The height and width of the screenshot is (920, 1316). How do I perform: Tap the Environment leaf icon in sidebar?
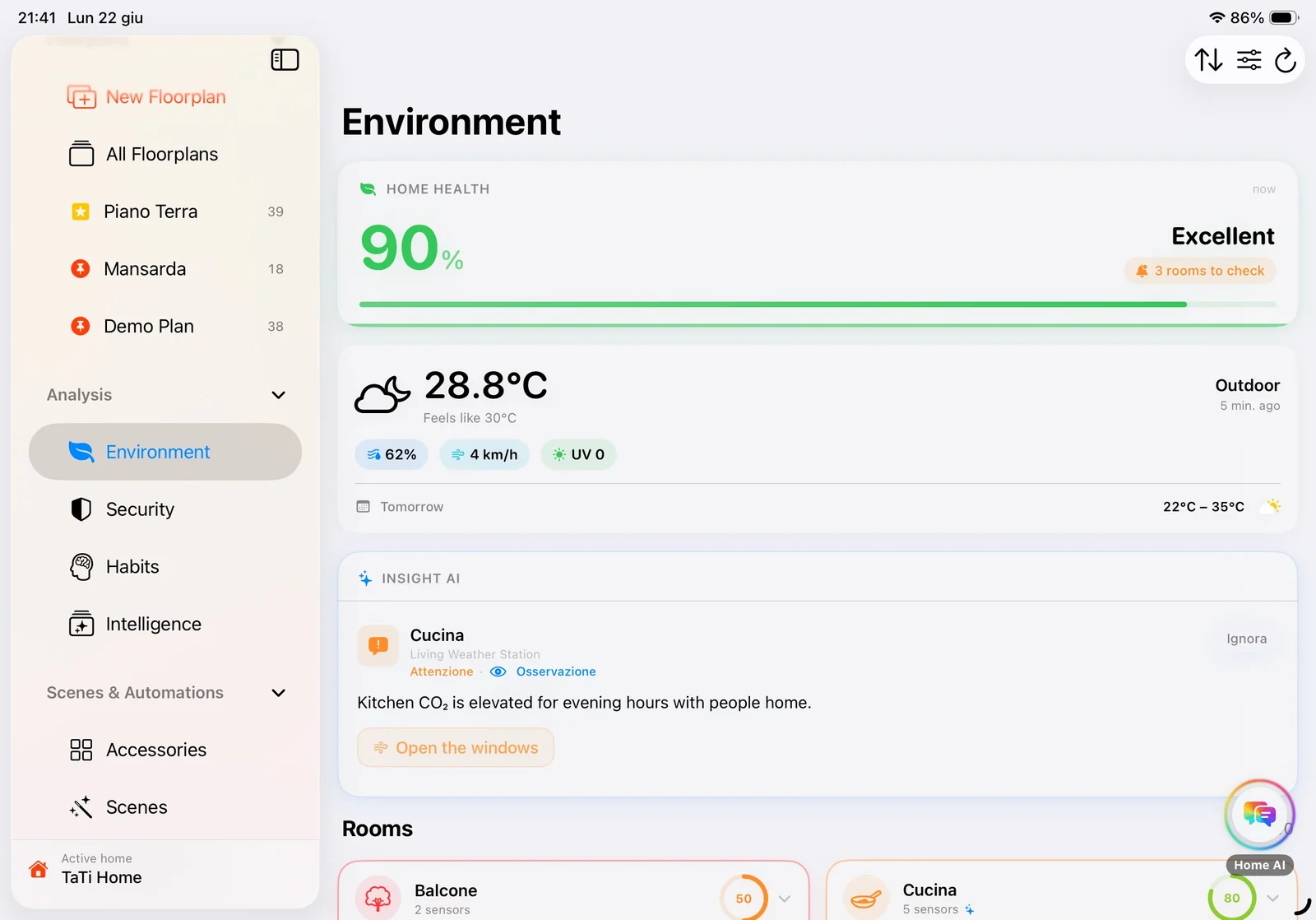pos(81,452)
